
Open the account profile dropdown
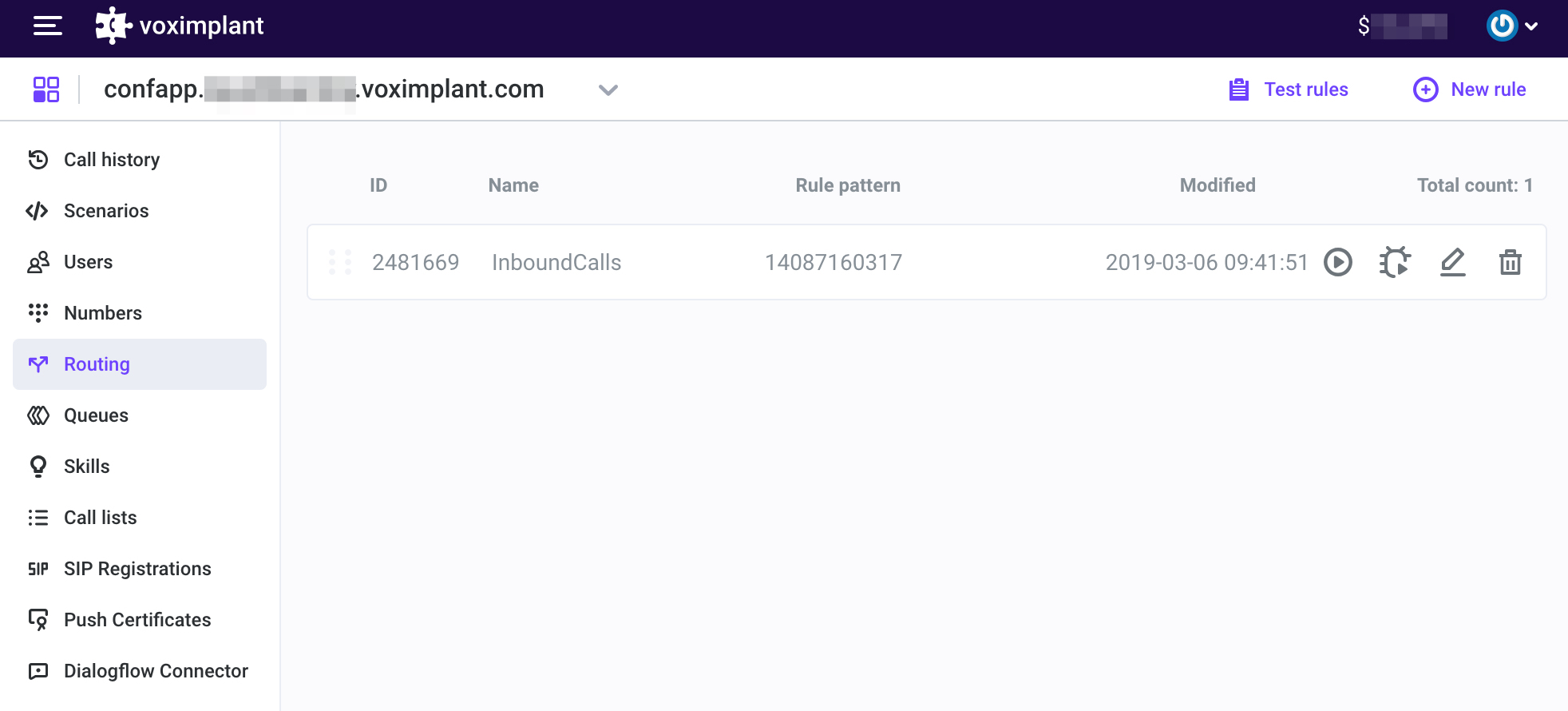(x=1512, y=26)
